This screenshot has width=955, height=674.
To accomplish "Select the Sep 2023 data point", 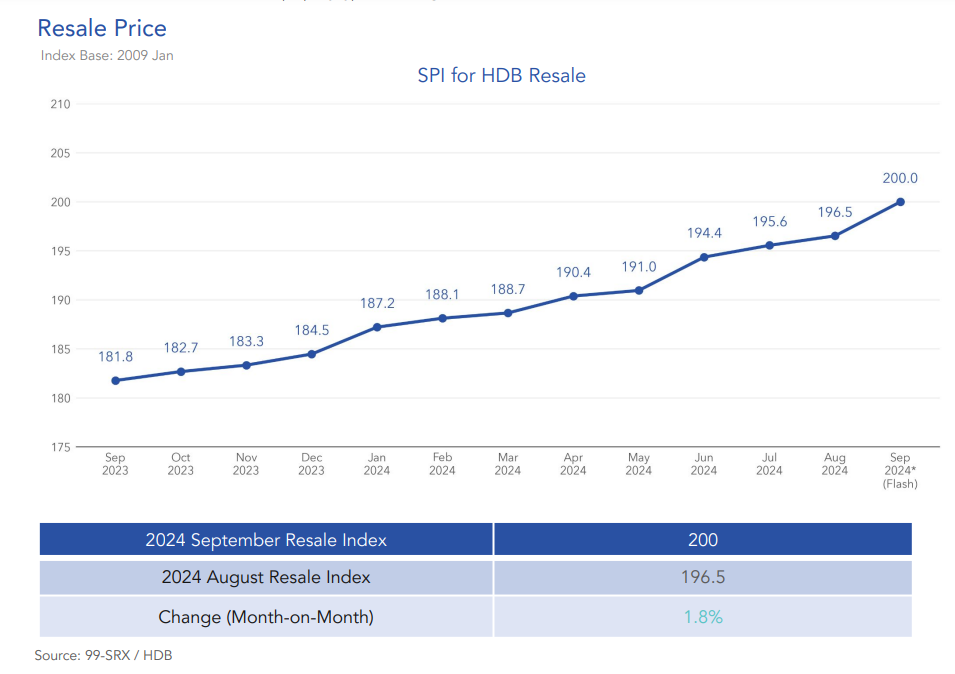I will click(x=116, y=379).
